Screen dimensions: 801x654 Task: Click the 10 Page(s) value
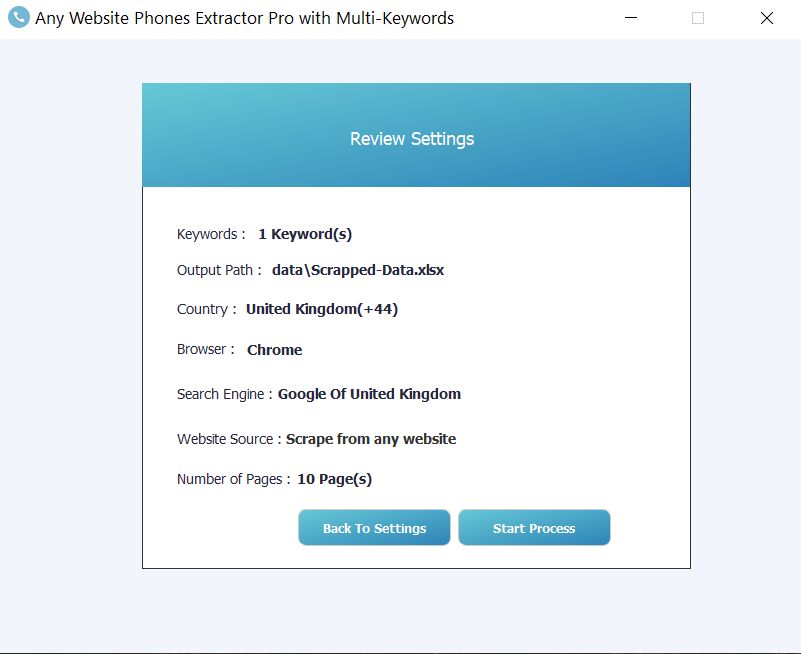335,479
